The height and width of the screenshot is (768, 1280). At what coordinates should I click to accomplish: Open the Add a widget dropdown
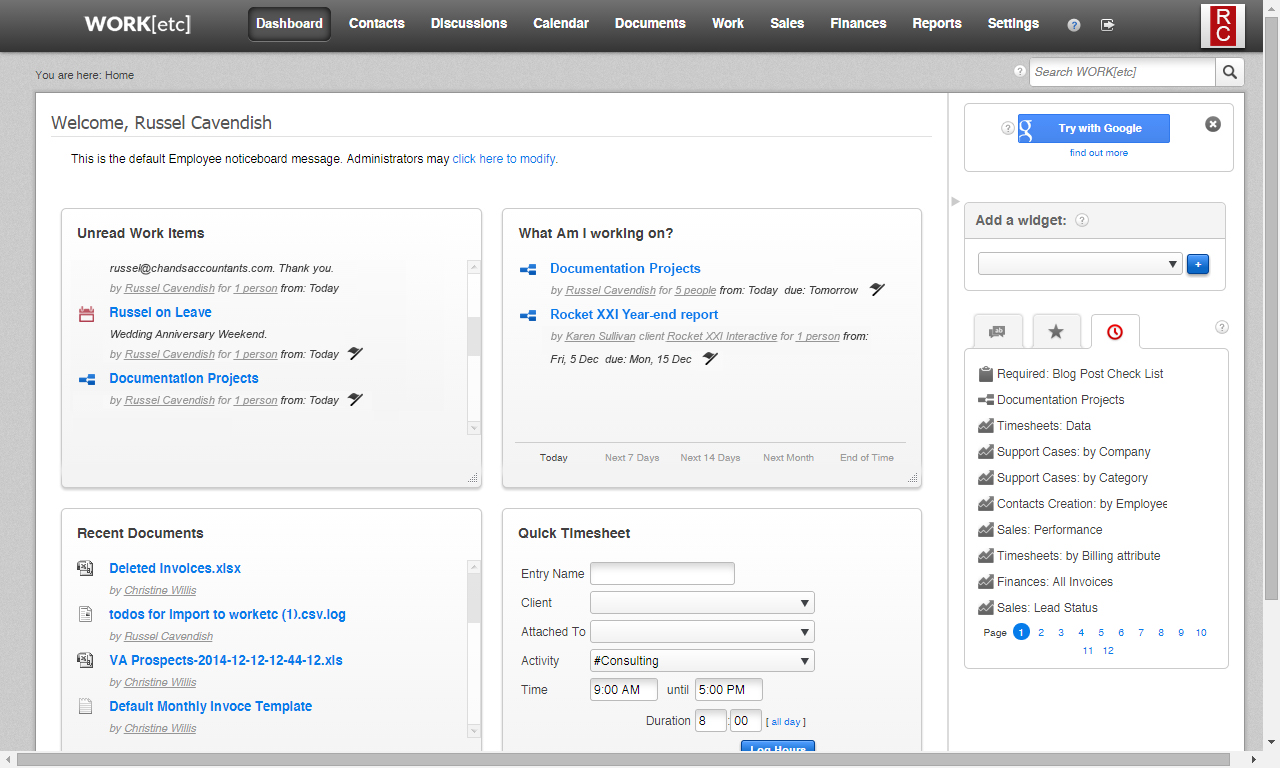click(1080, 265)
